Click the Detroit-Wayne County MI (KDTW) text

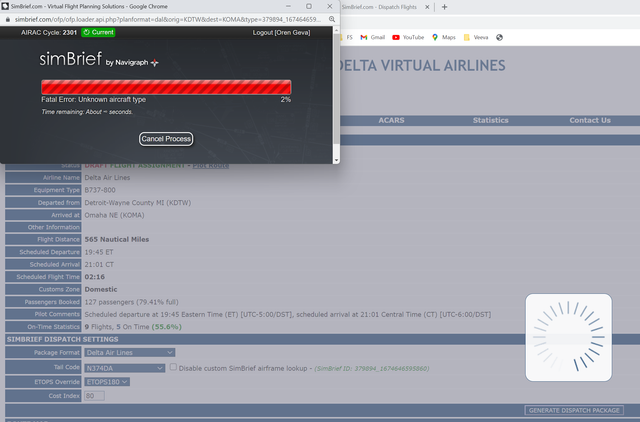138,203
